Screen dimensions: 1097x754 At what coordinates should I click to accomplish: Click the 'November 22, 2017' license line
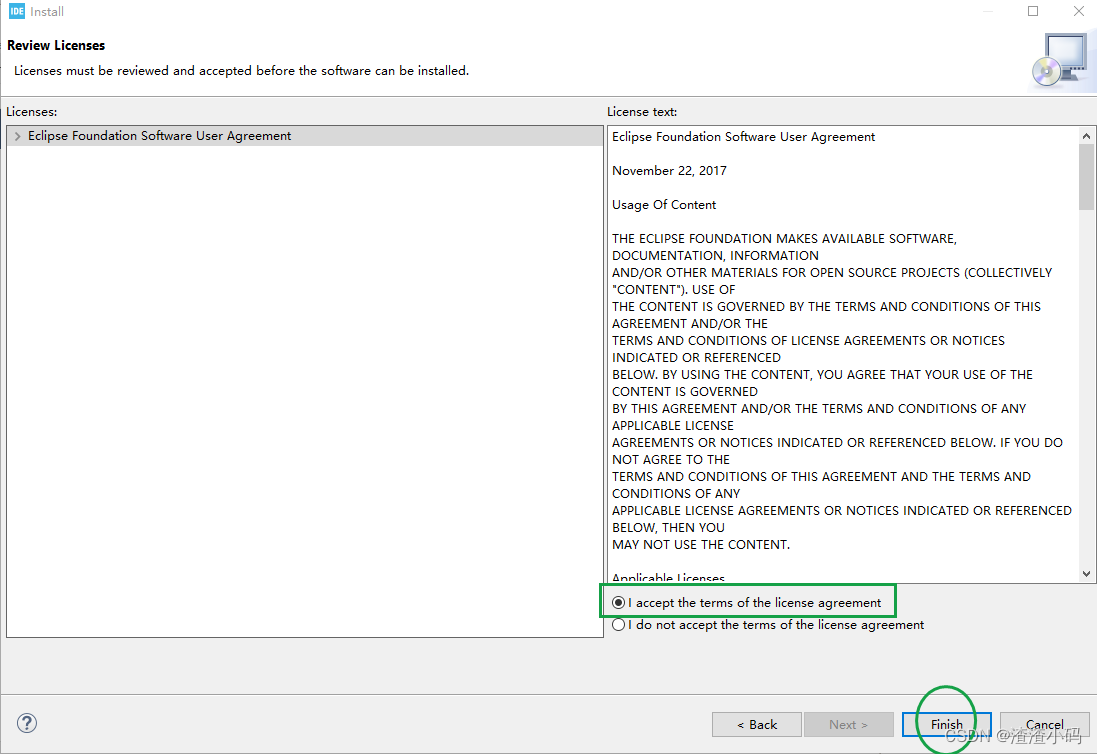click(x=669, y=171)
